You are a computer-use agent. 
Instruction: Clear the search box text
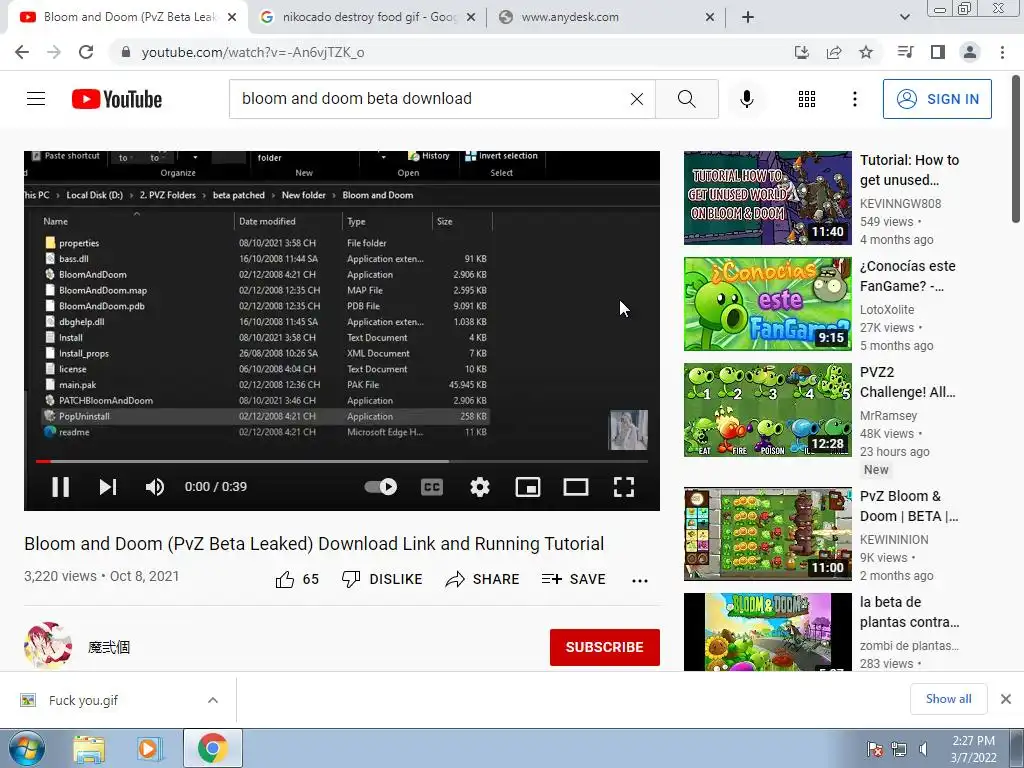[637, 99]
